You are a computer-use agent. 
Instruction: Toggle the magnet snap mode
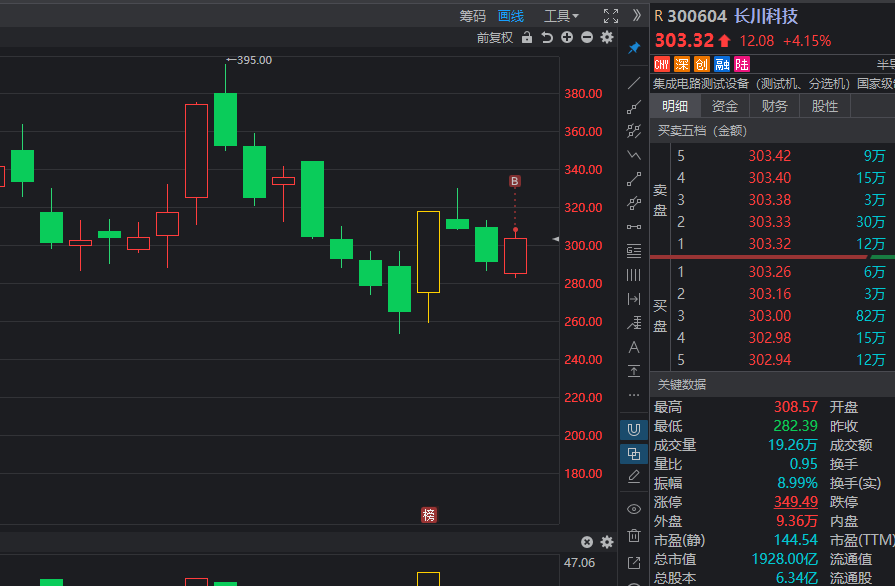[634, 429]
